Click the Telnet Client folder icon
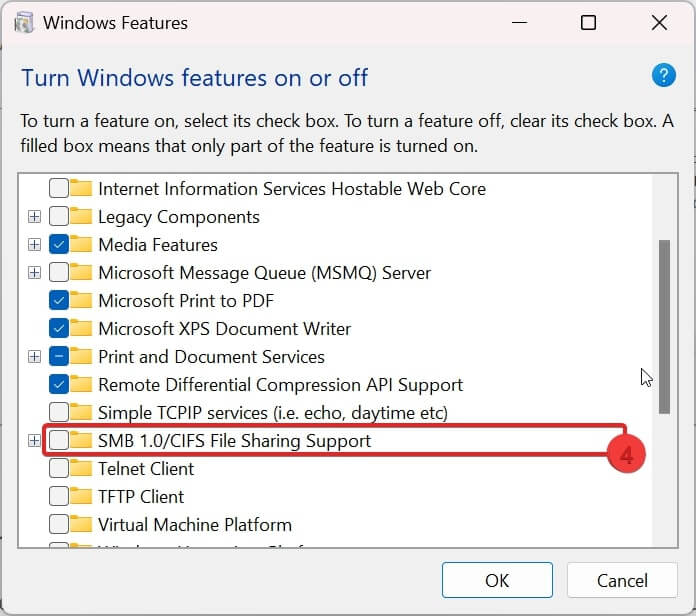The height and width of the screenshot is (616, 696). point(82,469)
